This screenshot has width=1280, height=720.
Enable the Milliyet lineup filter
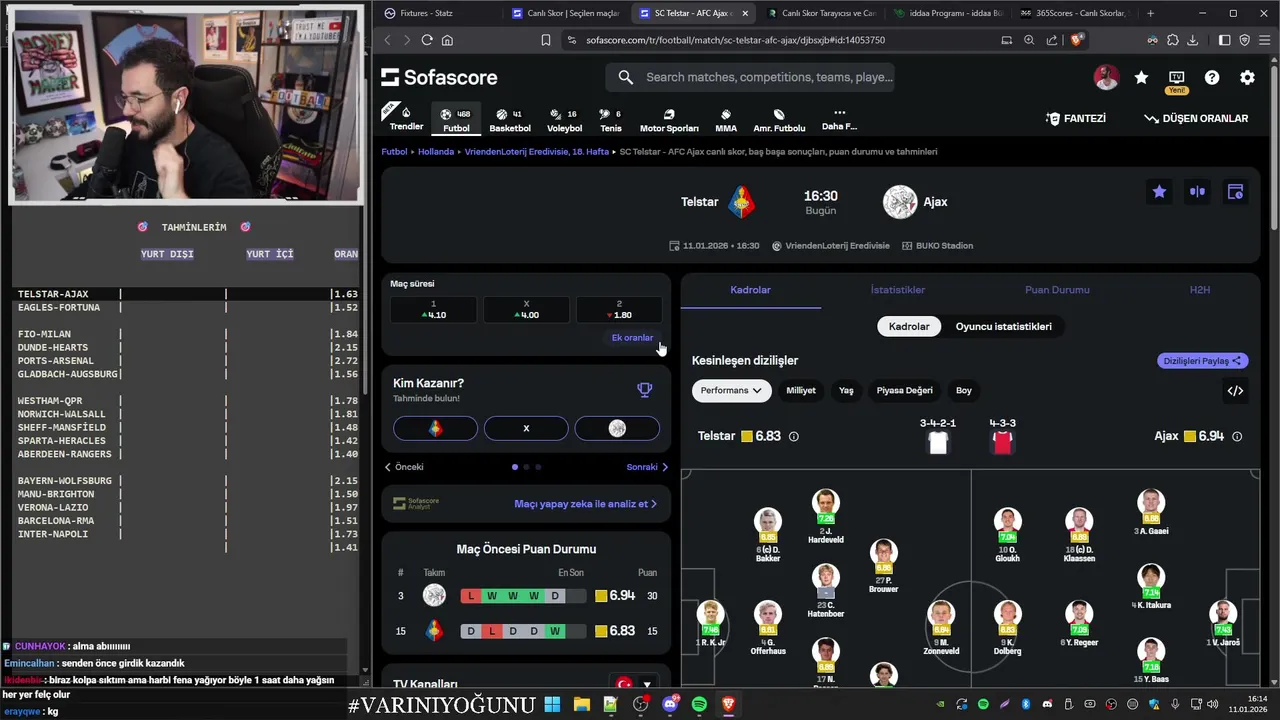pos(801,391)
